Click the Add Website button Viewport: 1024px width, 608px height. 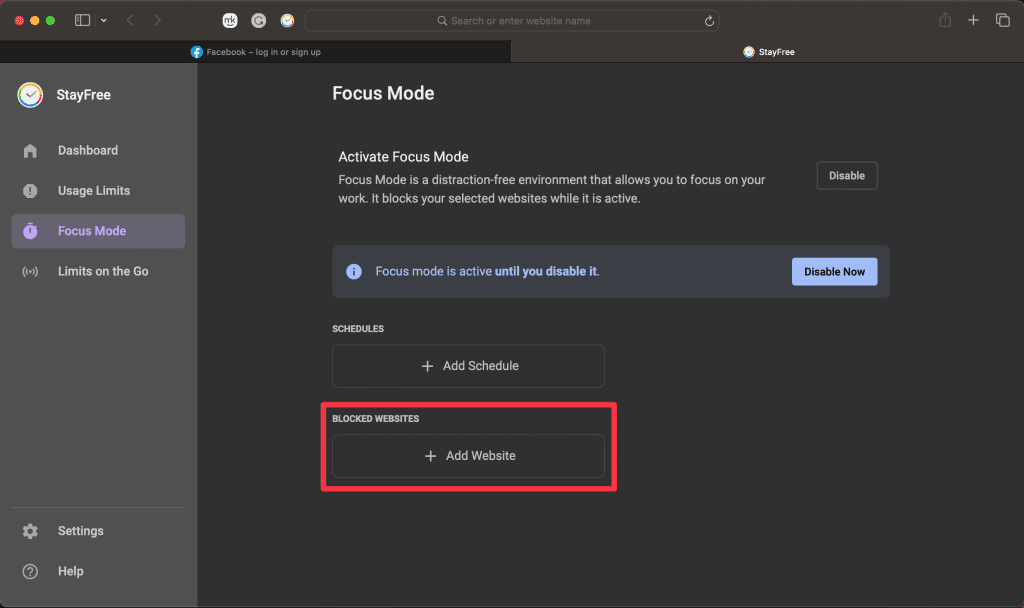[468, 456]
